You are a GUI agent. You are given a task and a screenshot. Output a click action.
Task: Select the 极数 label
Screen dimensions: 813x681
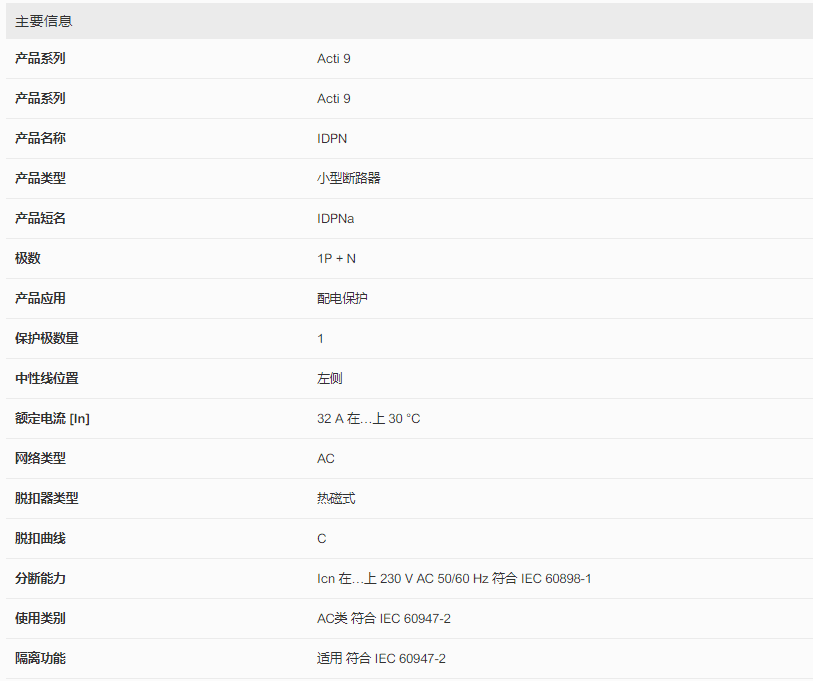click(27, 258)
